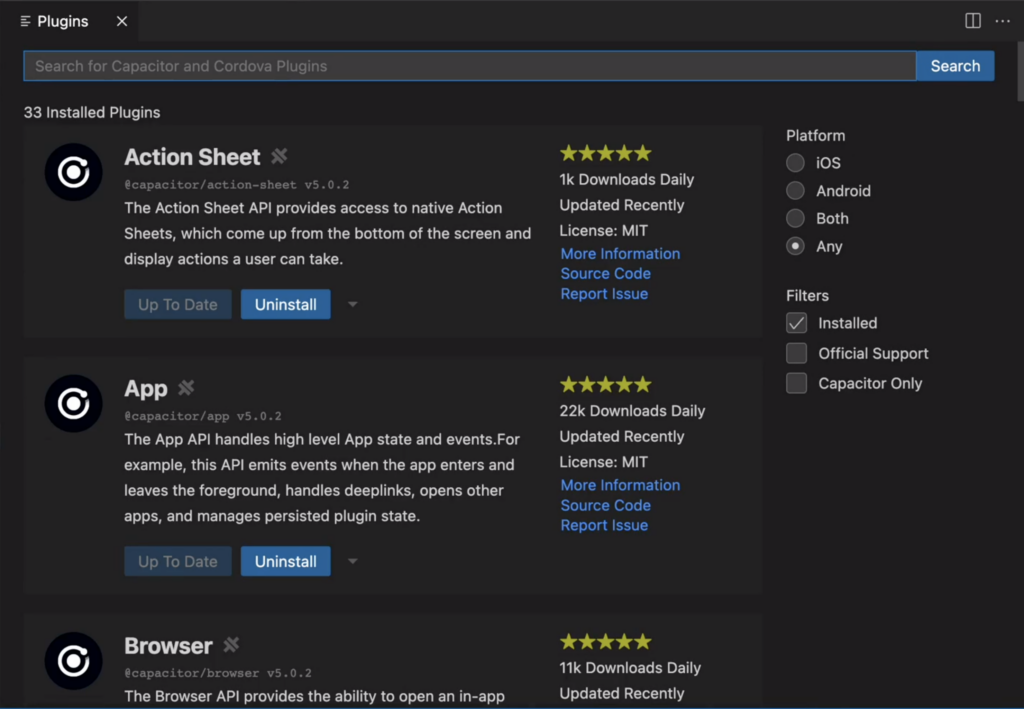The image size is (1024, 709).
Task: Open Source Code link for Action Sheet
Action: pyautogui.click(x=605, y=273)
